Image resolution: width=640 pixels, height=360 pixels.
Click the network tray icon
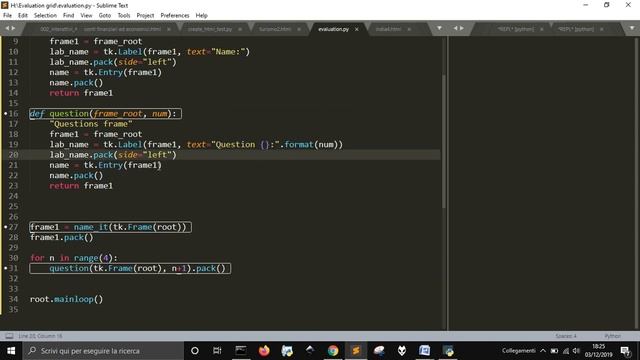(x=566, y=351)
